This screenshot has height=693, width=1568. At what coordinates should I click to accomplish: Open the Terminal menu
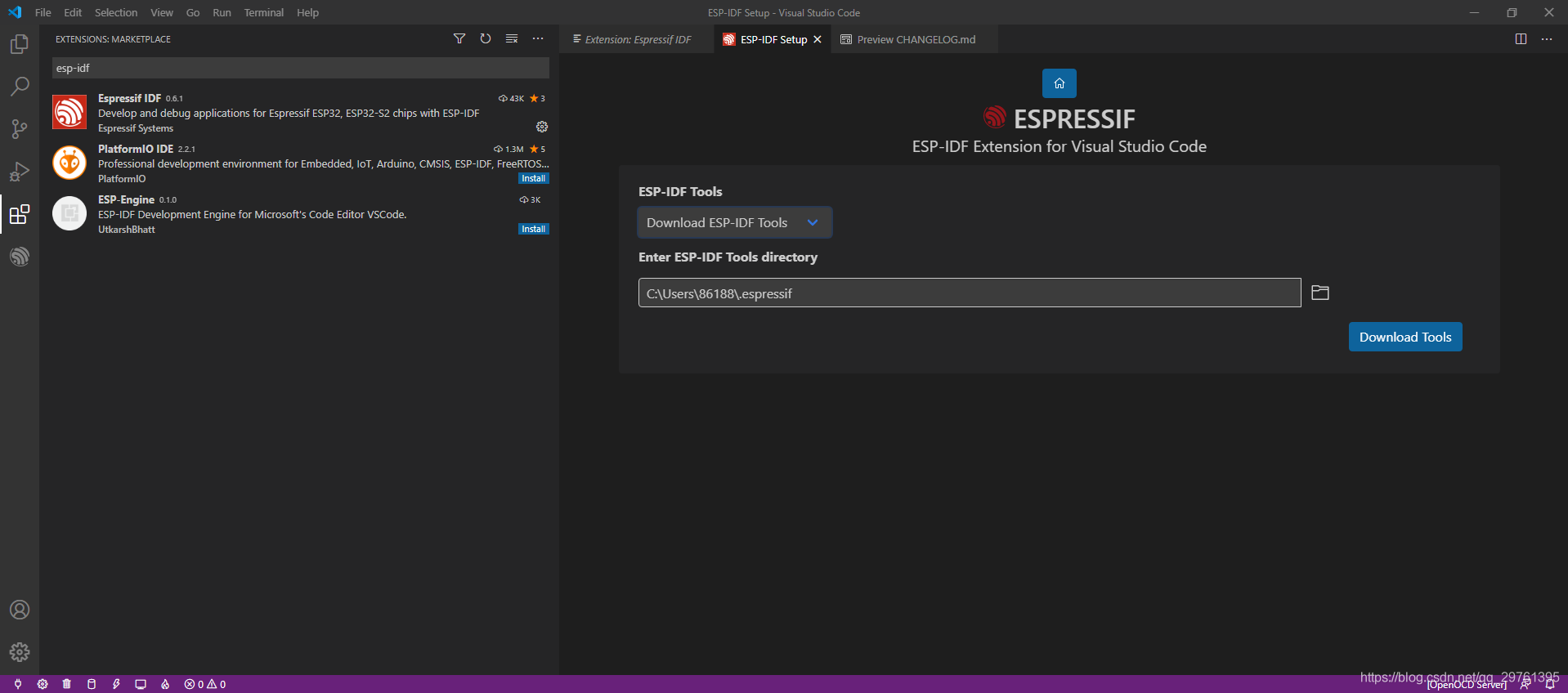(264, 12)
